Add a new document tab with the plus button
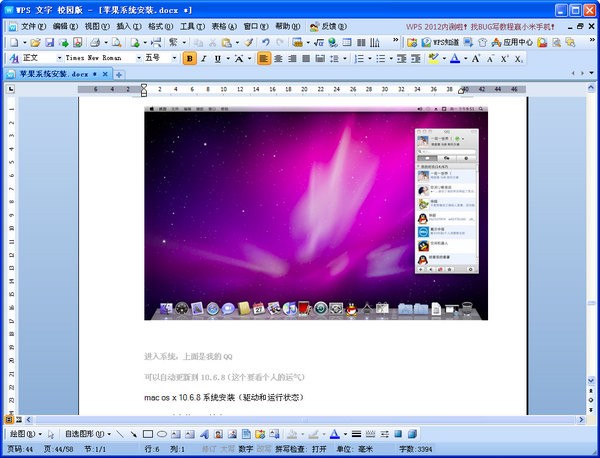This screenshot has width=600, height=458. pyautogui.click(x=119, y=75)
